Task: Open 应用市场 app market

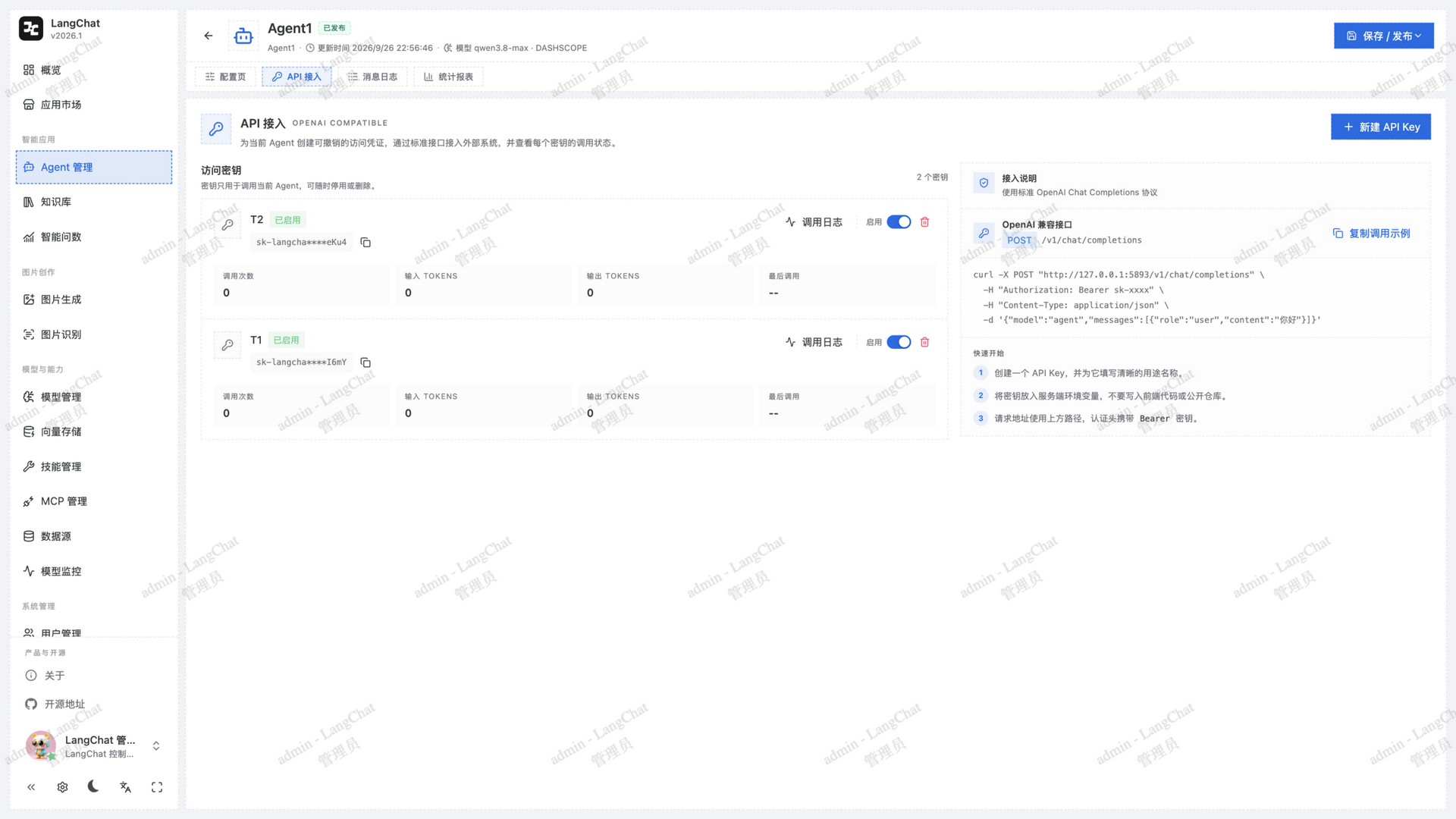Action: coord(94,105)
